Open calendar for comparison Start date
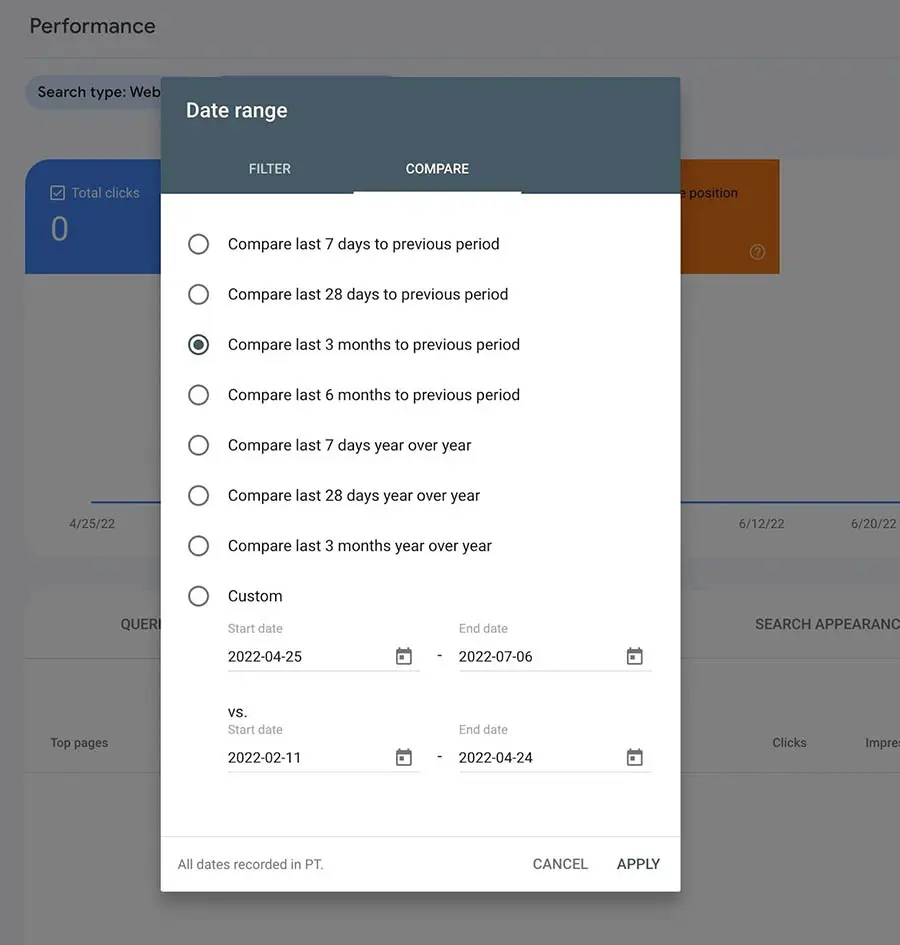900x945 pixels. pyautogui.click(x=404, y=758)
